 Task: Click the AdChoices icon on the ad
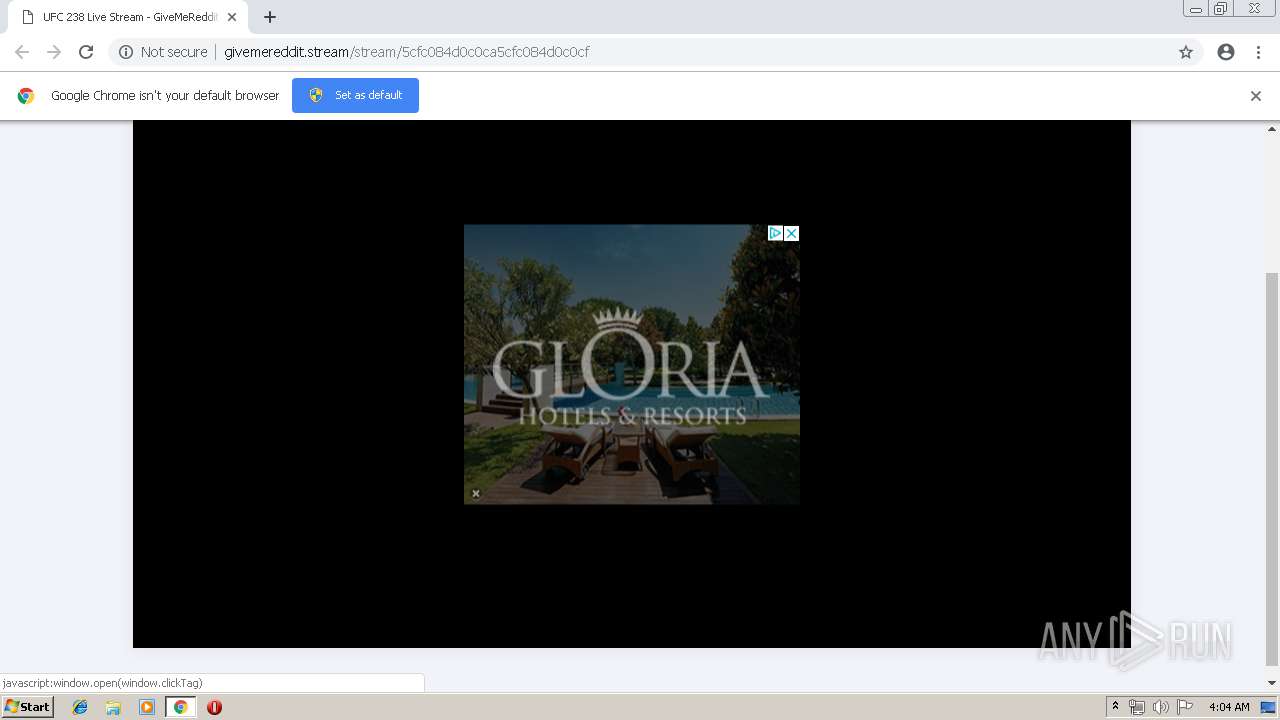(x=775, y=233)
